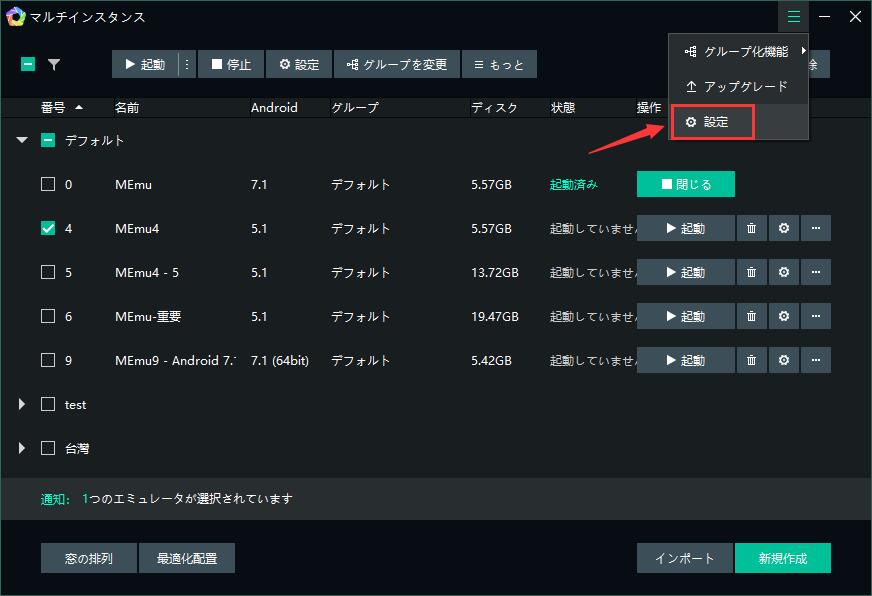The height and width of the screenshot is (596, 872).
Task: Delete MEmu4 using its trash icon
Action: click(751, 228)
